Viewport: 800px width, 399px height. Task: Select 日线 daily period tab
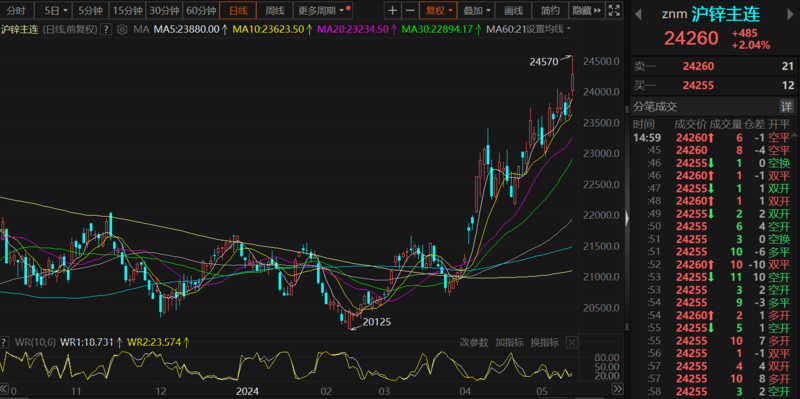tap(238, 10)
